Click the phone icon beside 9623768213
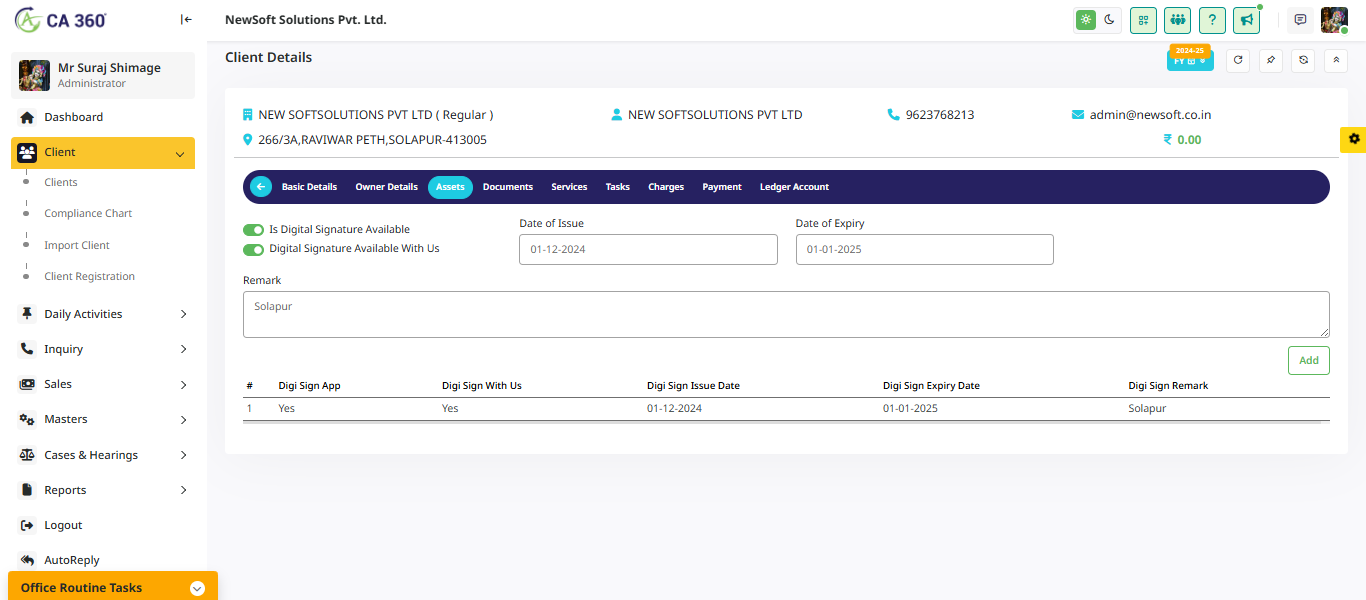 (894, 115)
